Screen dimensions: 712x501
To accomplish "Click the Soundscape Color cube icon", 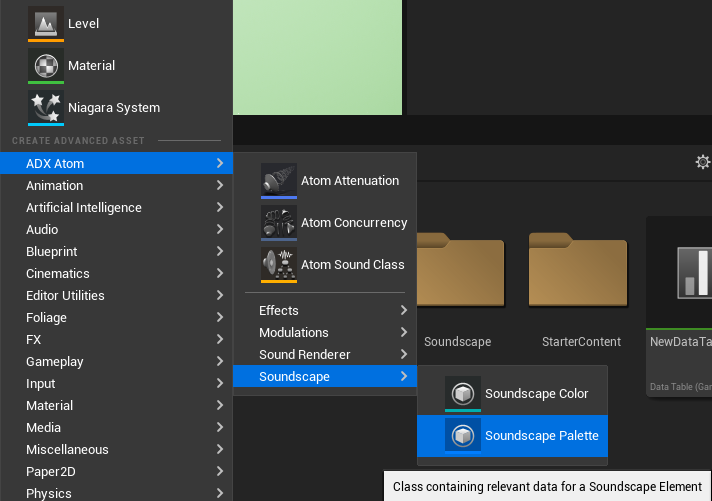I will pyautogui.click(x=463, y=394).
